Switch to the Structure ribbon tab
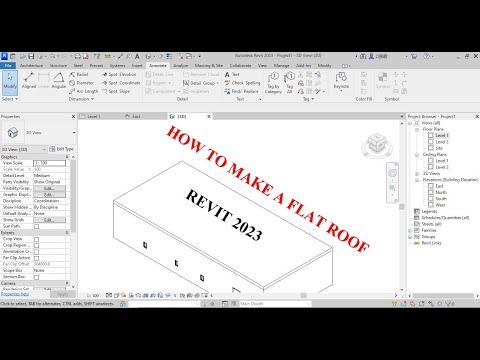The image size is (480, 360). pyautogui.click(x=58, y=65)
